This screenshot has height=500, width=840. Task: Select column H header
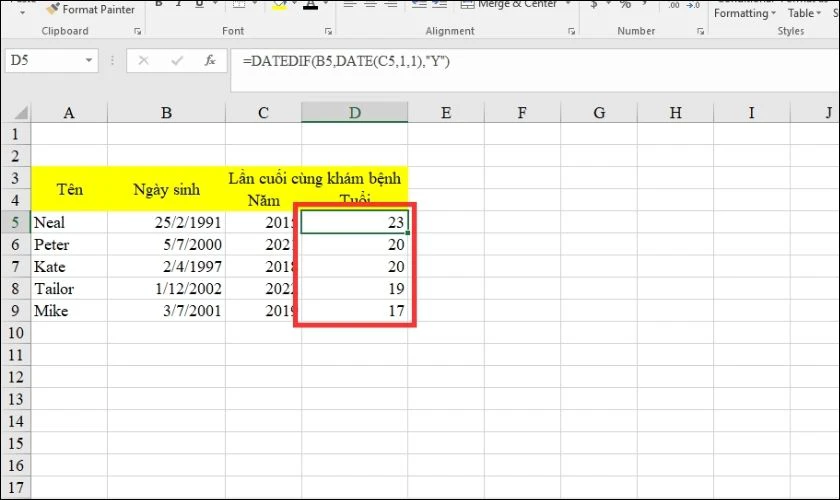(x=676, y=113)
